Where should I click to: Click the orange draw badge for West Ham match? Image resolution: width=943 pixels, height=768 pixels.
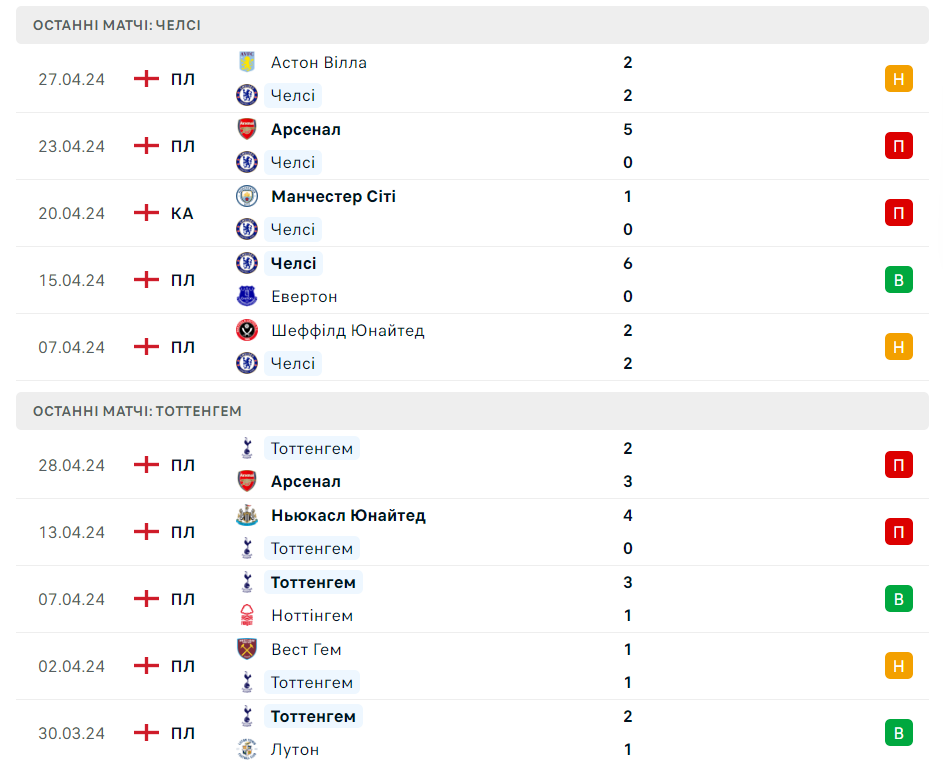point(898,666)
